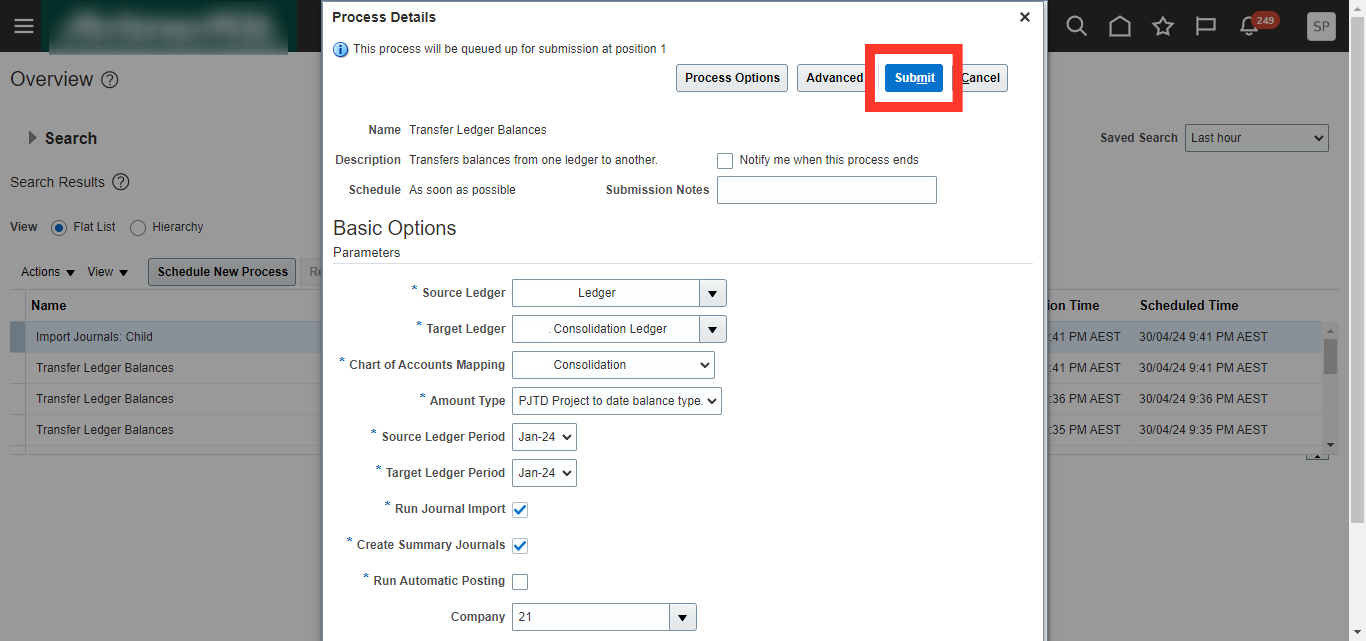Select the Hierarchy view radio button
Viewport: 1366px width, 641px height.
coord(138,228)
